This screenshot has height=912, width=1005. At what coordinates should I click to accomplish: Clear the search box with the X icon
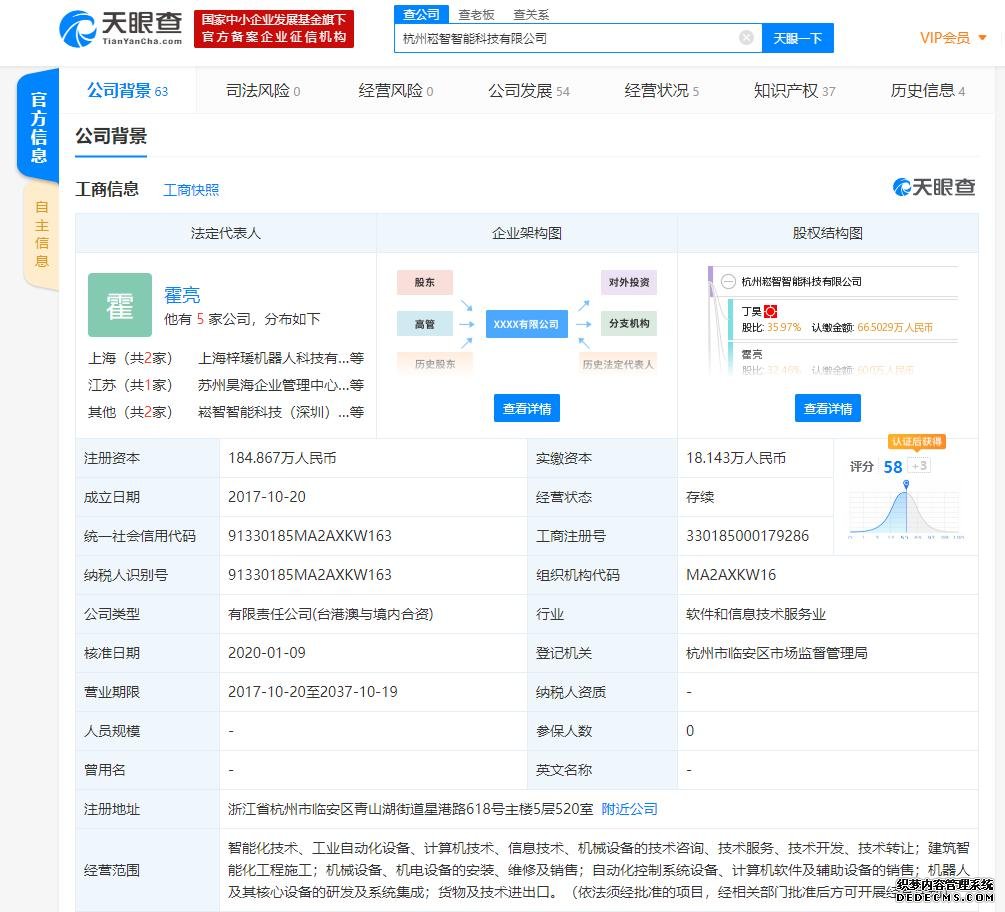point(746,38)
